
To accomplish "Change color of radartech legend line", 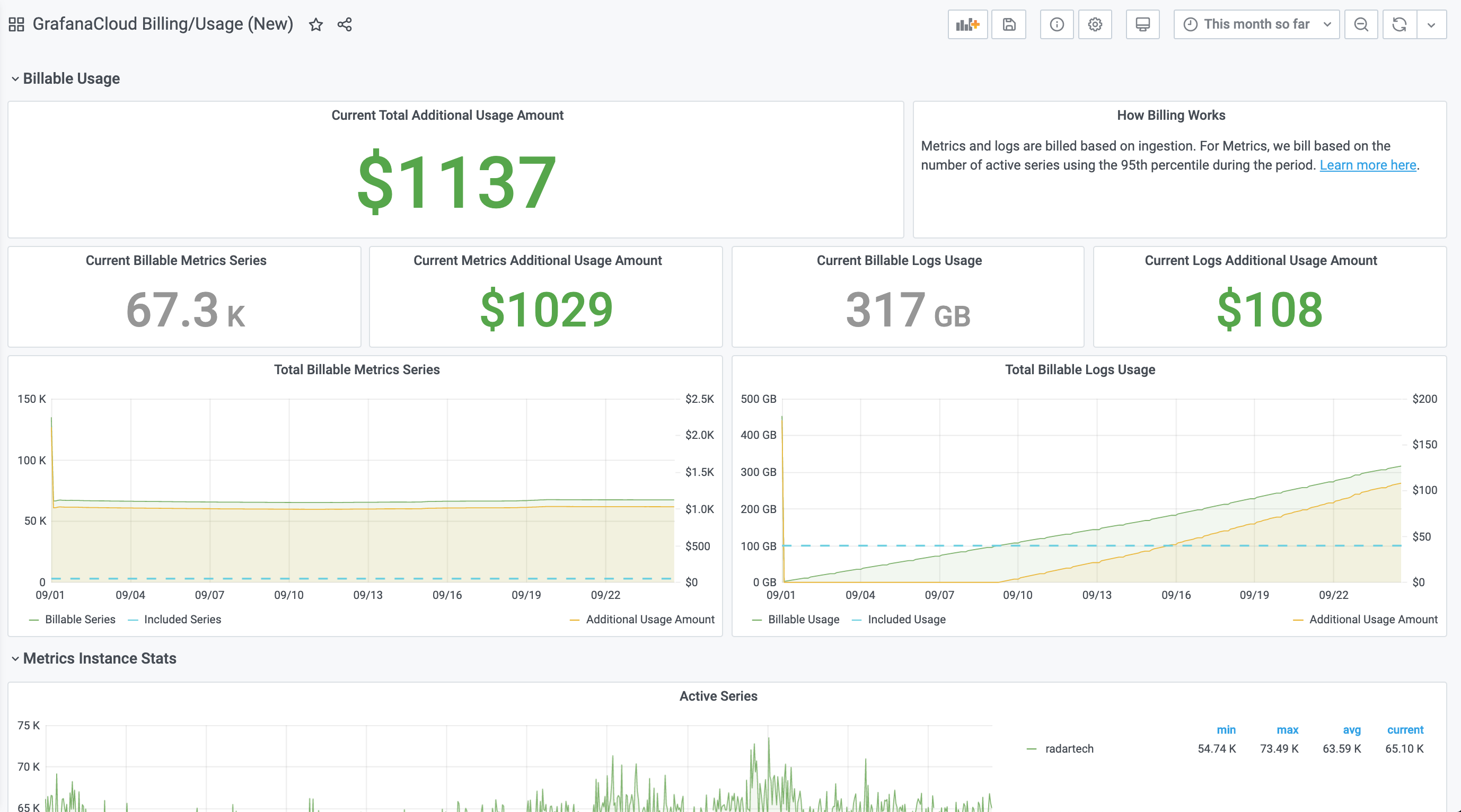I will [1032, 749].
